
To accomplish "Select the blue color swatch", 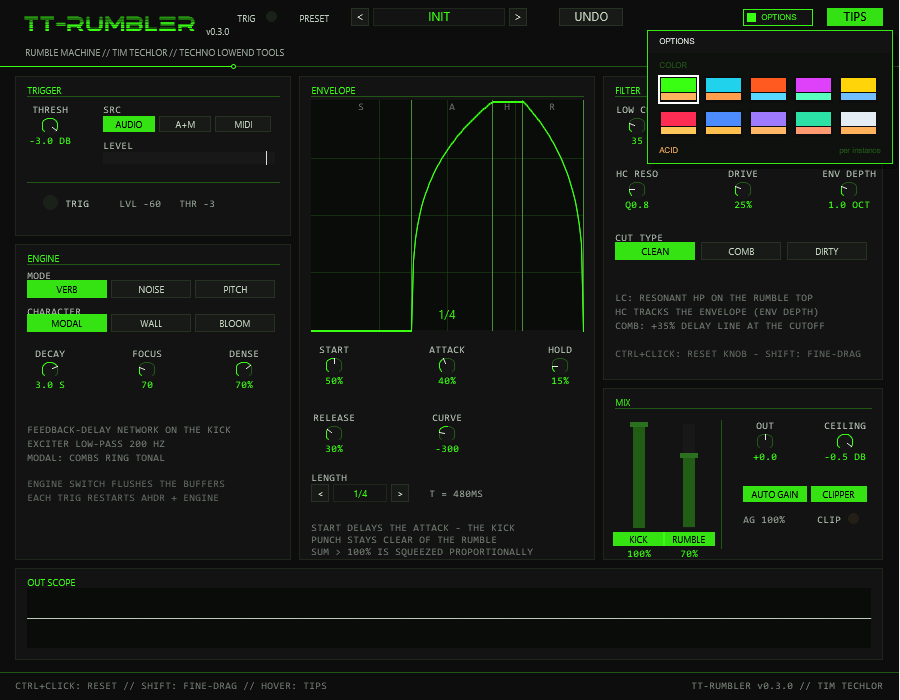I will 723,123.
